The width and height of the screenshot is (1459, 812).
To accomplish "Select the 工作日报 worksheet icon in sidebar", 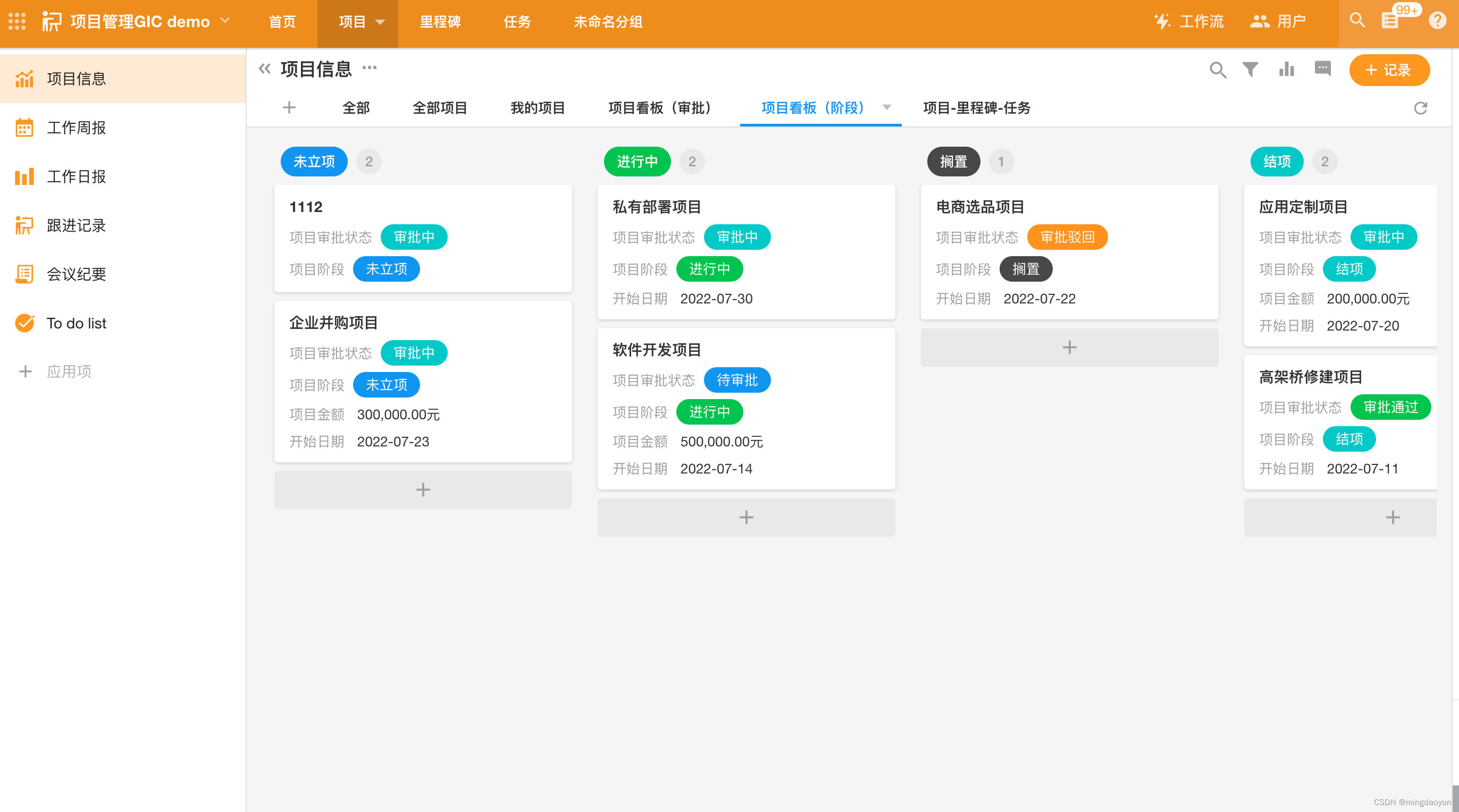I will click(x=24, y=176).
